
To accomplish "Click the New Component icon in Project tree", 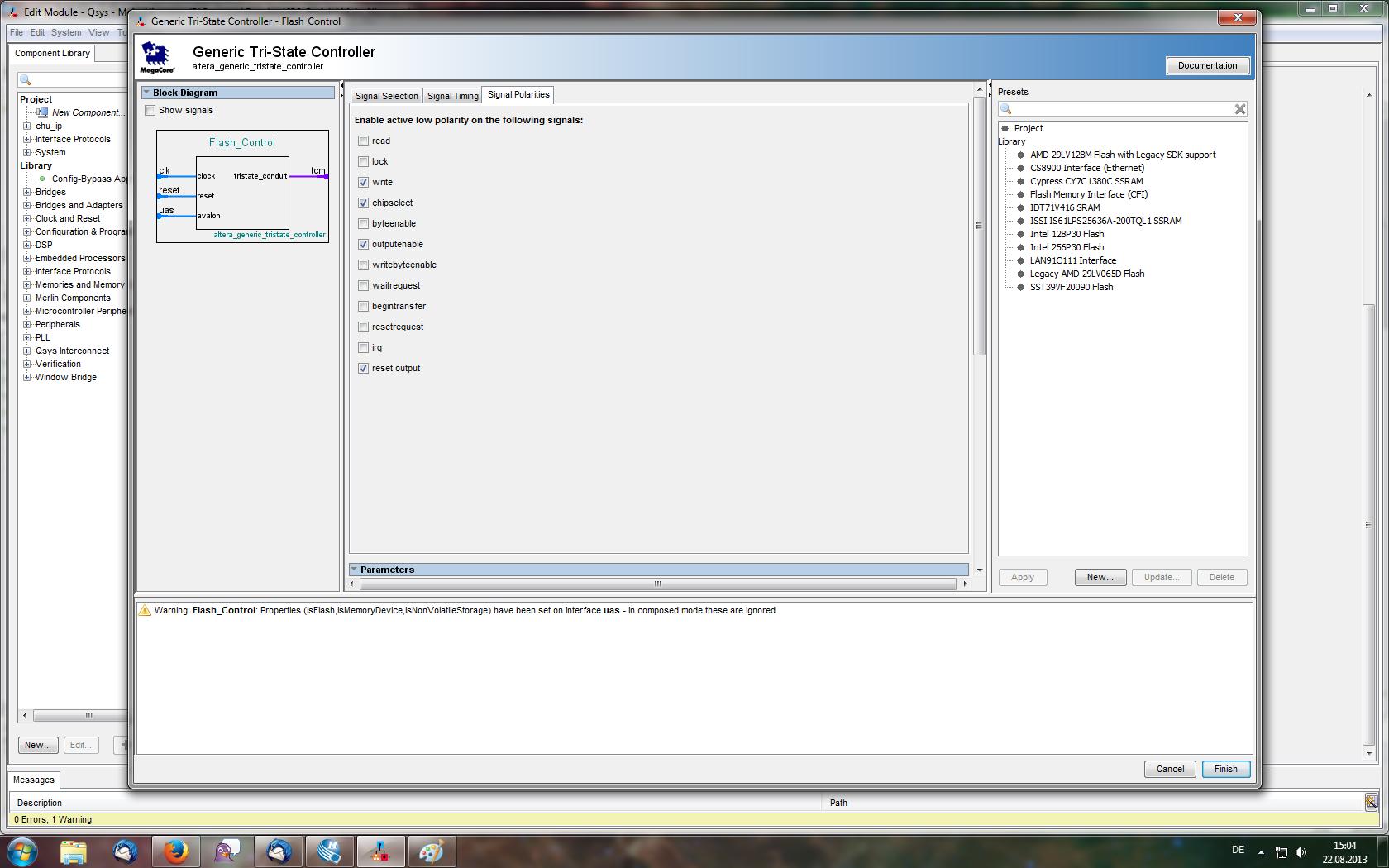I will tap(42, 112).
